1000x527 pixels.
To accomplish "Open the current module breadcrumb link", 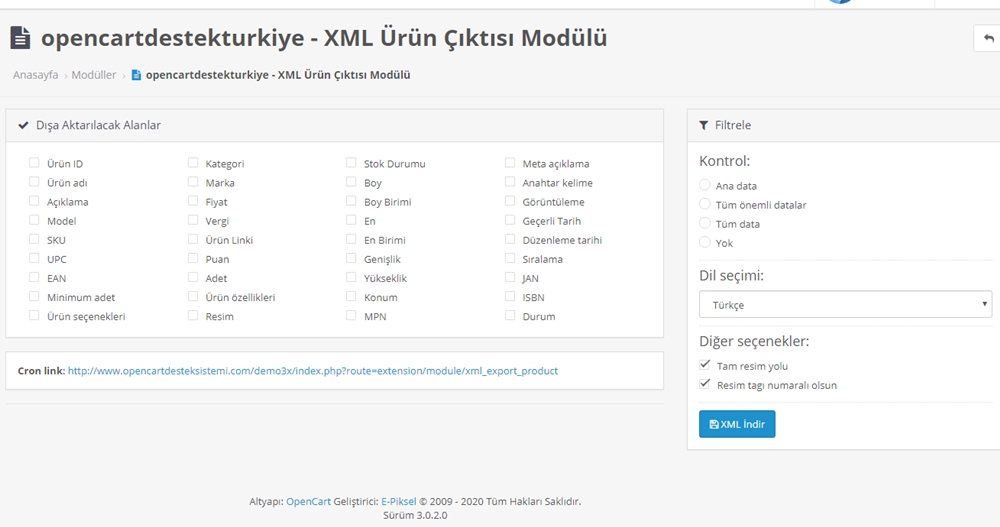I will tap(278, 75).
